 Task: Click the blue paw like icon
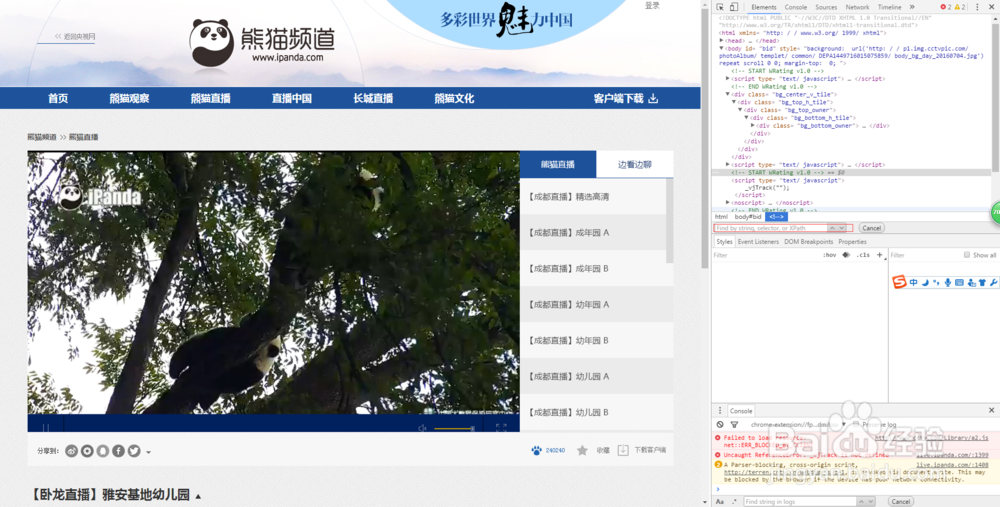point(536,450)
